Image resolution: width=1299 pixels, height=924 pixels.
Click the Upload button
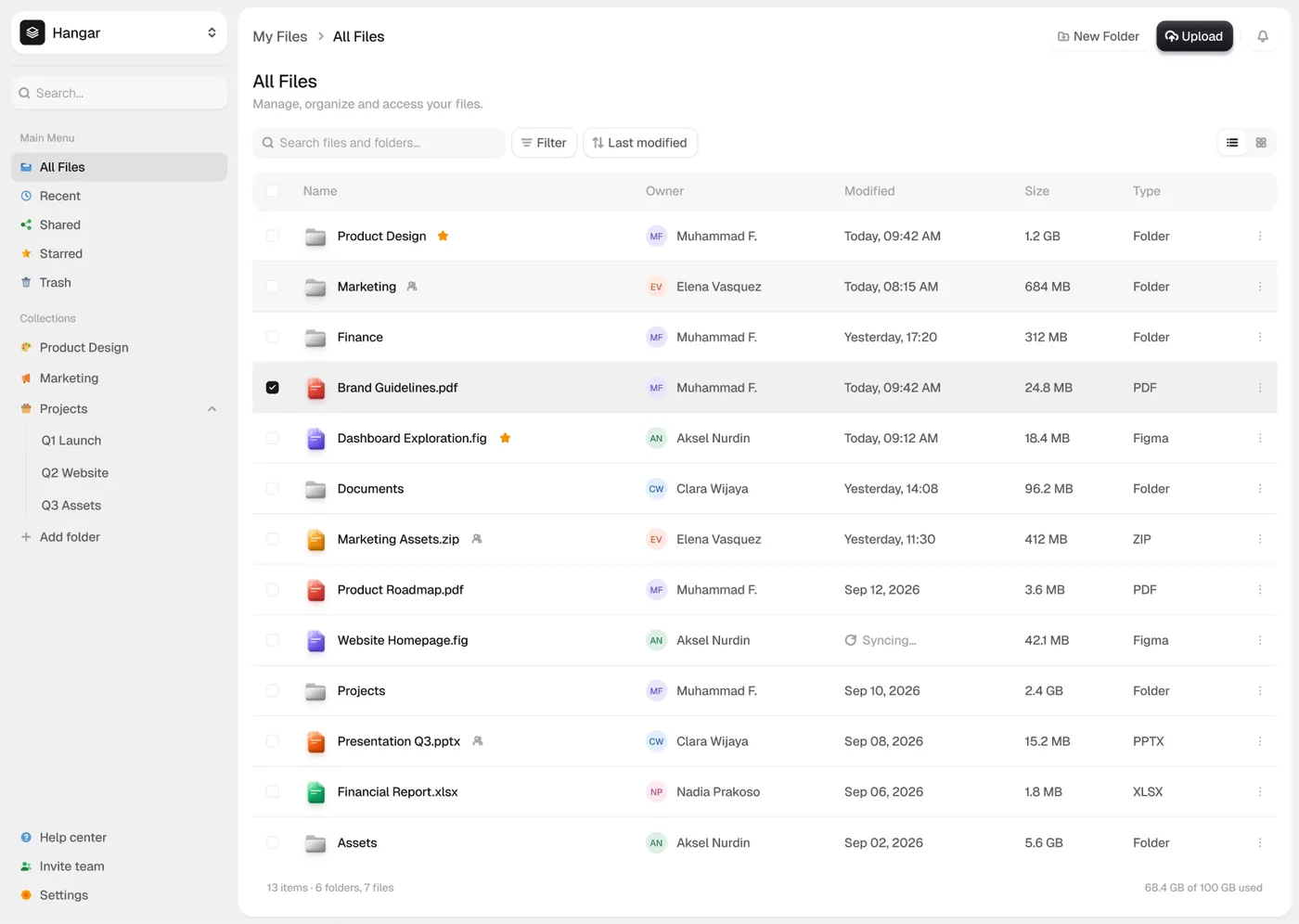(1194, 36)
